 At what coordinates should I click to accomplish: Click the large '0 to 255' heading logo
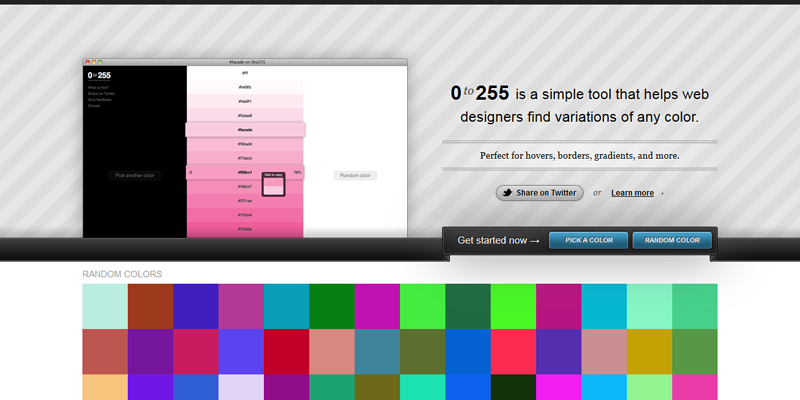pyautogui.click(x=480, y=93)
